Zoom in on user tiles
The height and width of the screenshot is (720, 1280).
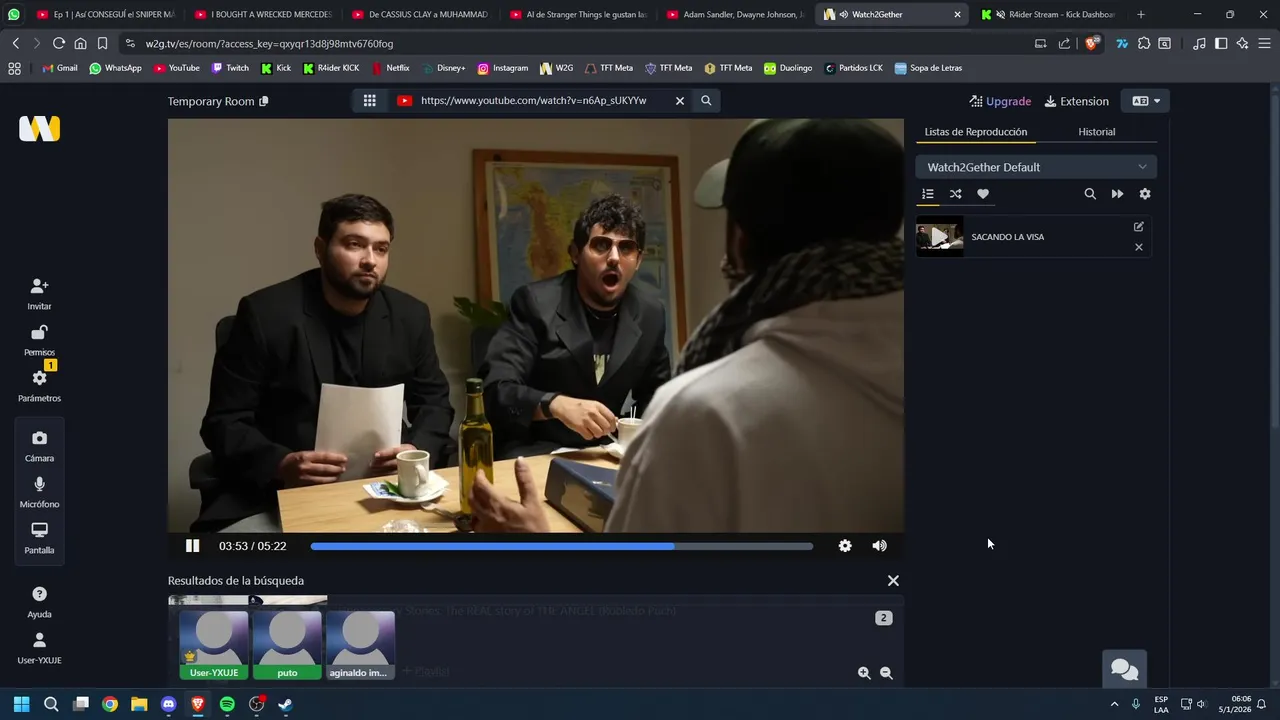[864, 674]
